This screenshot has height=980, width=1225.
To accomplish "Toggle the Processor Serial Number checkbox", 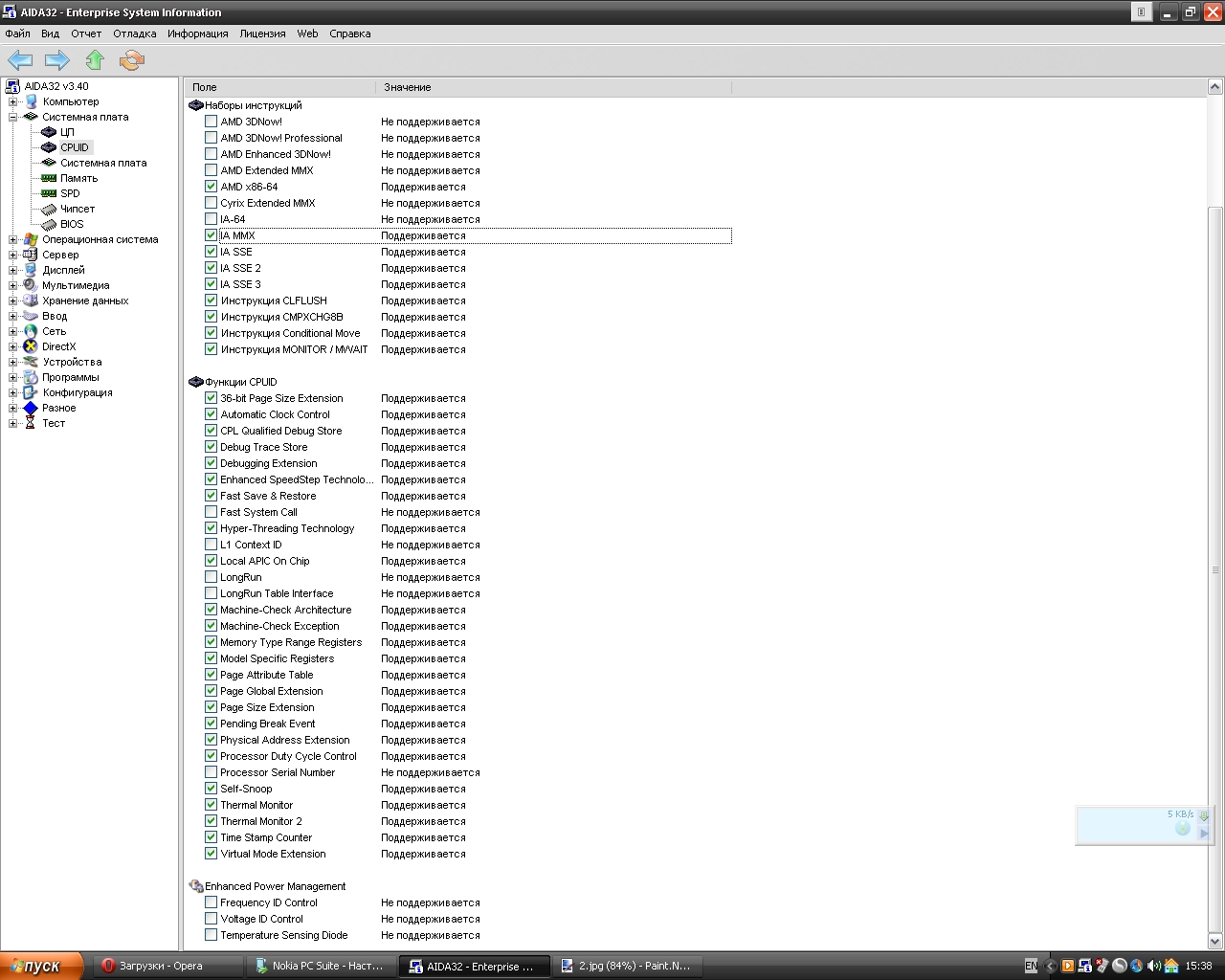I will (211, 772).
